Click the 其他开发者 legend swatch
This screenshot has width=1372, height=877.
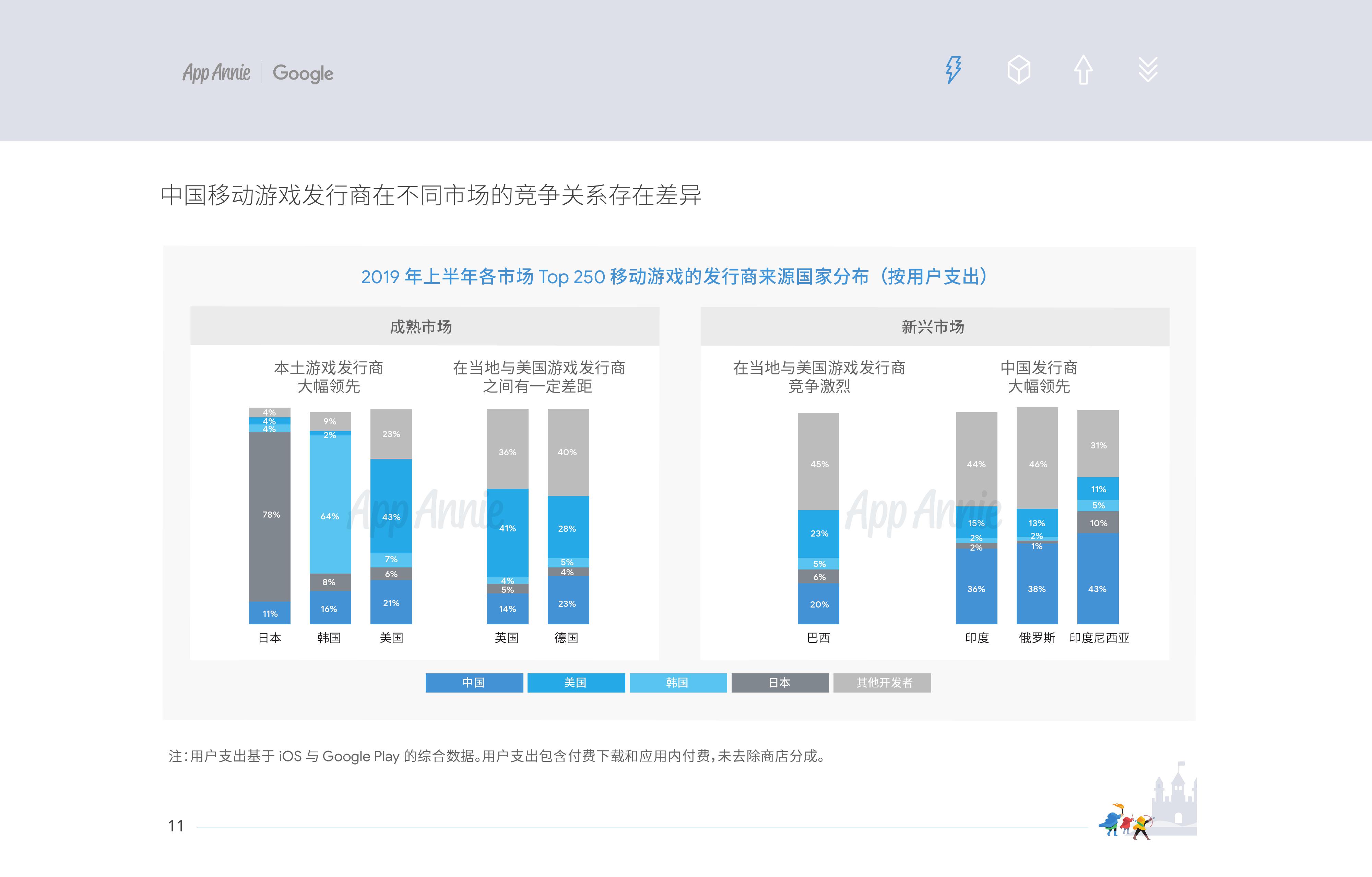[x=882, y=683]
